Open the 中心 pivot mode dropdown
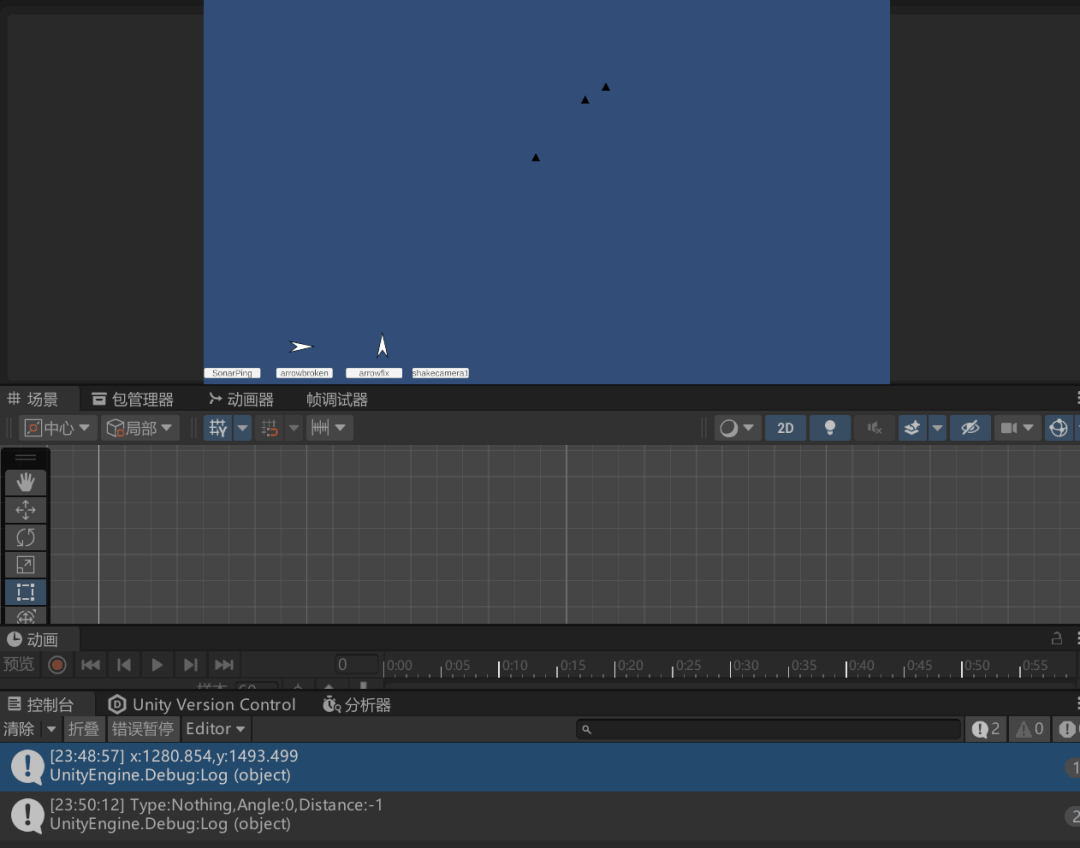This screenshot has height=848, width=1080. tap(57, 428)
